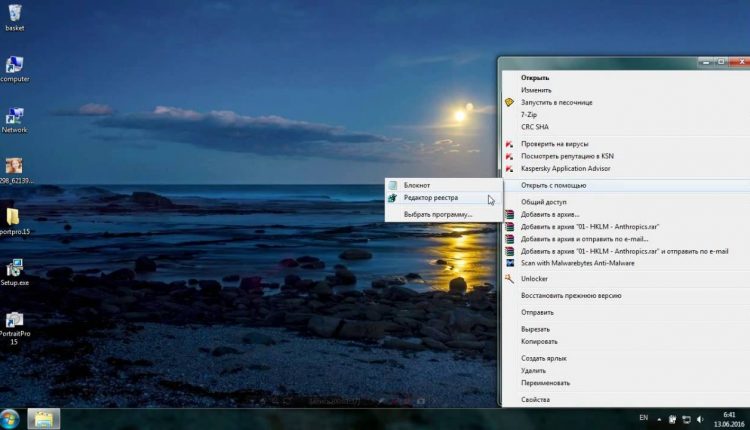Select Проверить на вирусы
This screenshot has height=430, width=750.
554,144
